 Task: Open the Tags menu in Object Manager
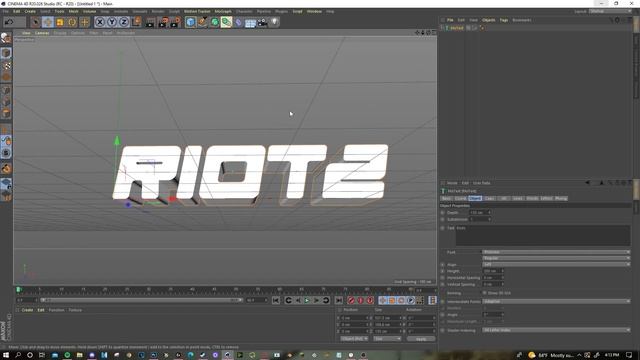point(504,20)
